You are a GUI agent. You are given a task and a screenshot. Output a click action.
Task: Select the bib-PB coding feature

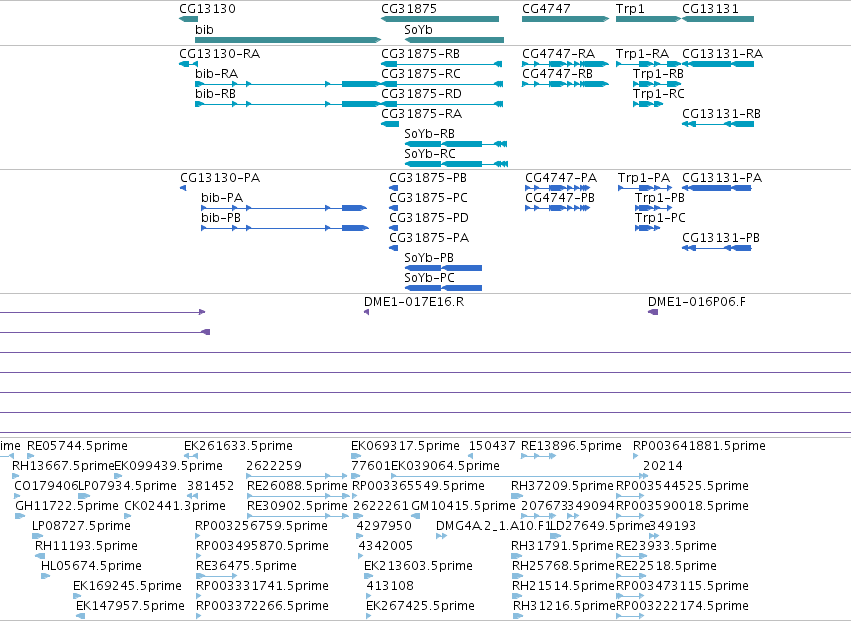(285, 228)
